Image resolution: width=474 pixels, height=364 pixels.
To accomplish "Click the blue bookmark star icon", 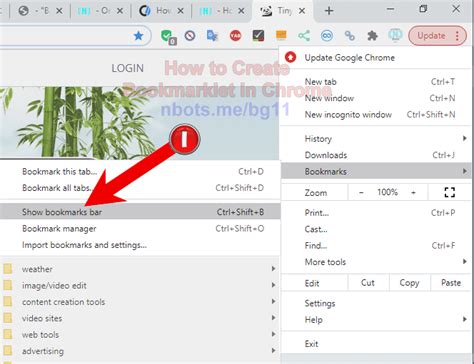I will coord(138,36).
